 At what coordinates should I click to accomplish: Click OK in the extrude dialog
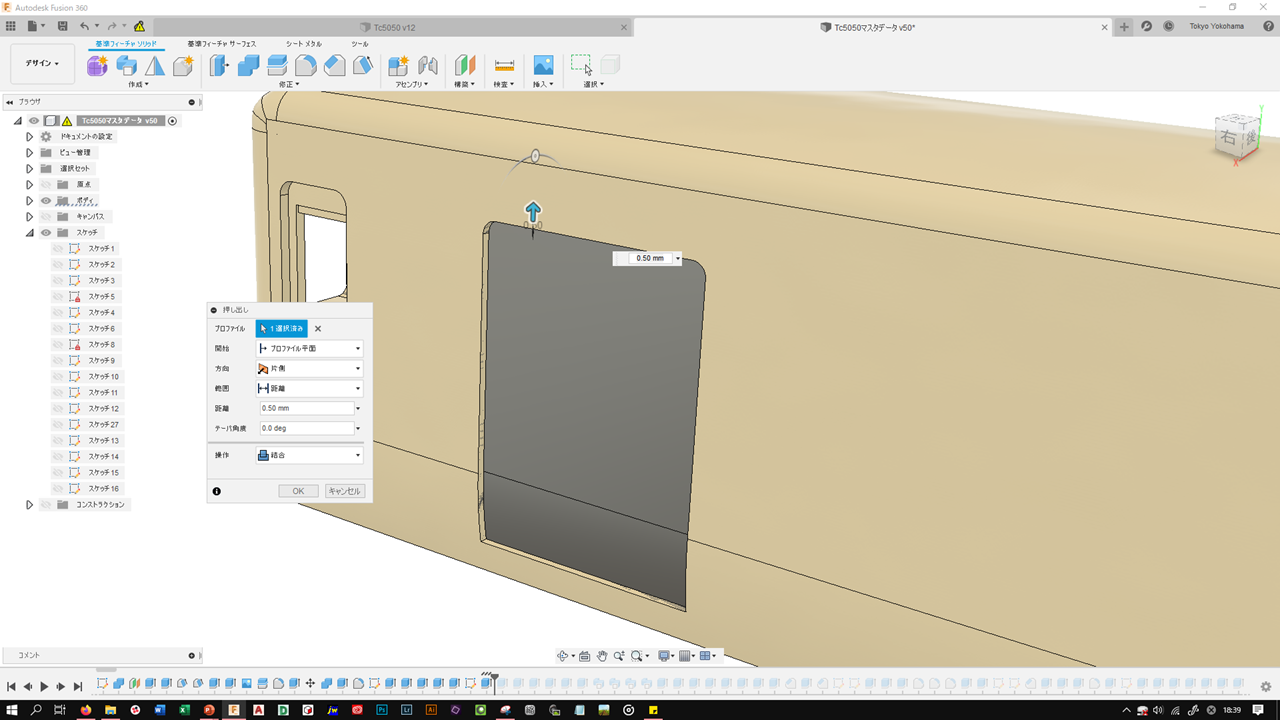298,491
